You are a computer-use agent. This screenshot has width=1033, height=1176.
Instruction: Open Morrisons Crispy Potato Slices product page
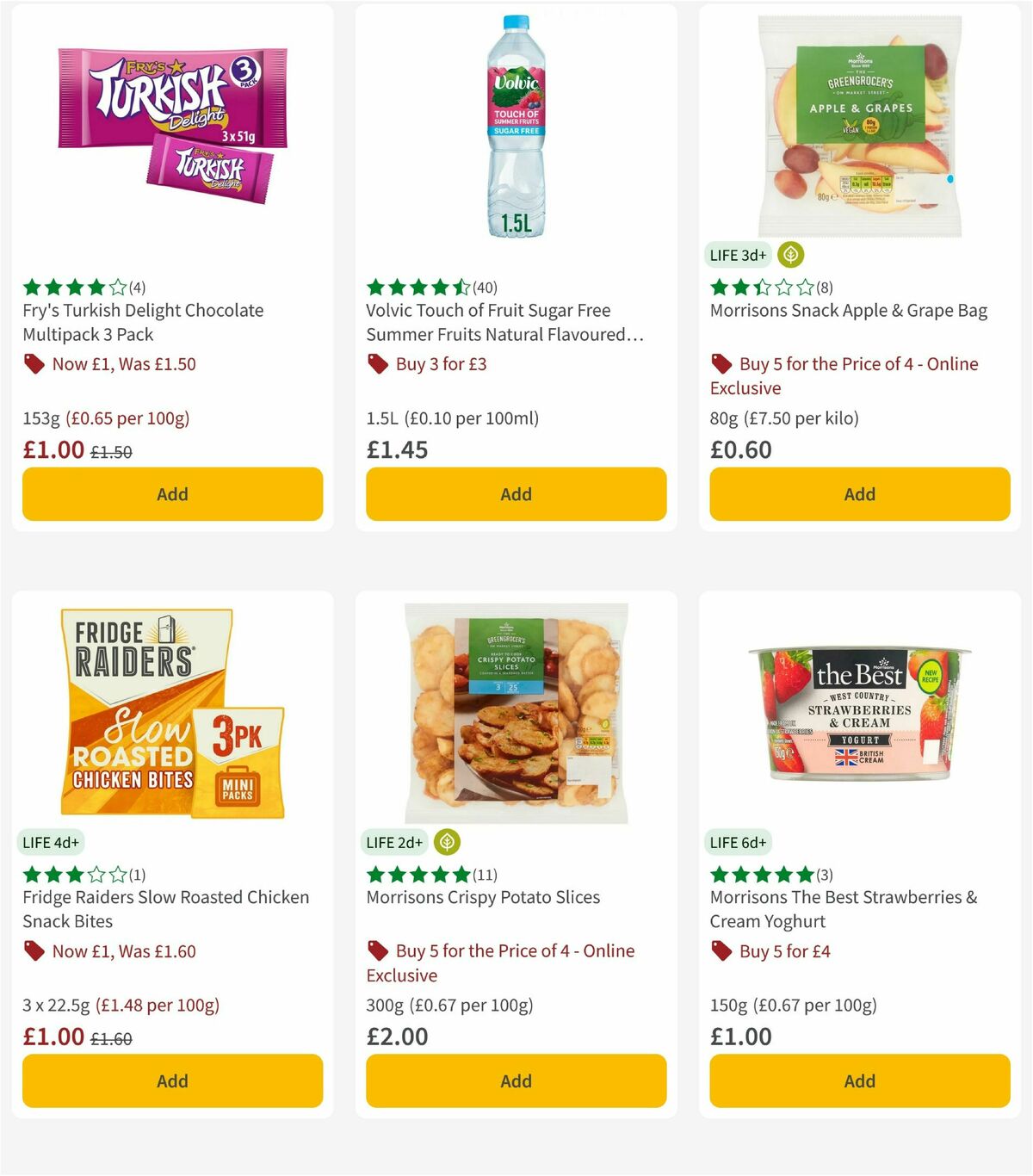coord(482,897)
